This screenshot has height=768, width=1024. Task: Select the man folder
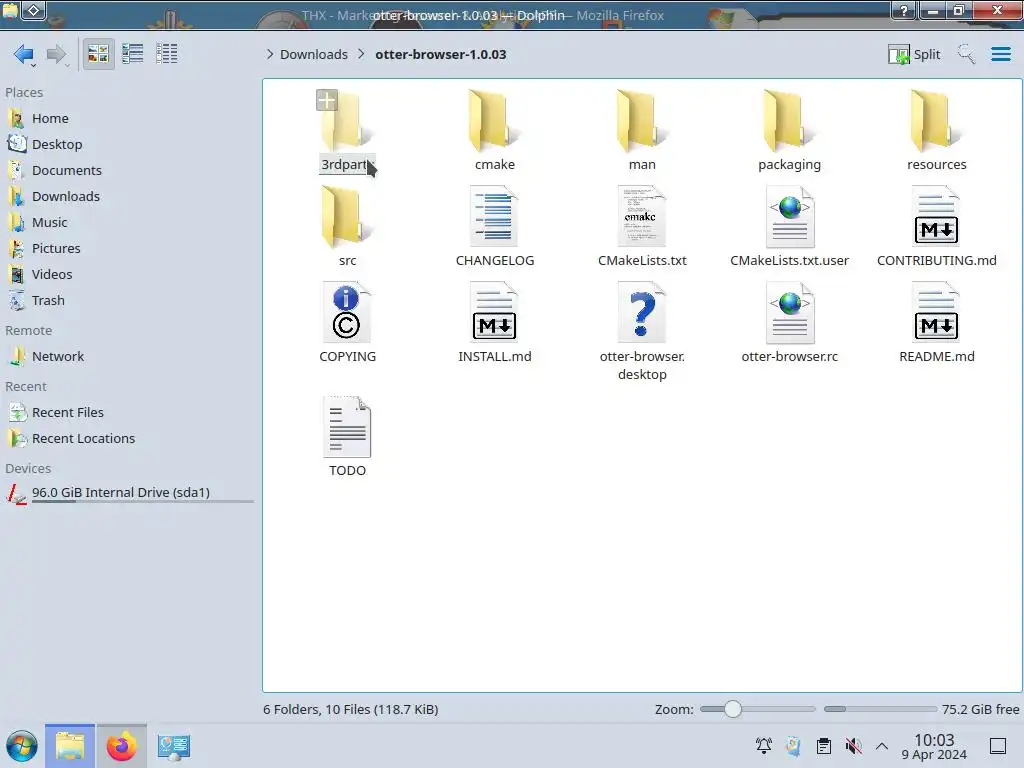[642, 131]
